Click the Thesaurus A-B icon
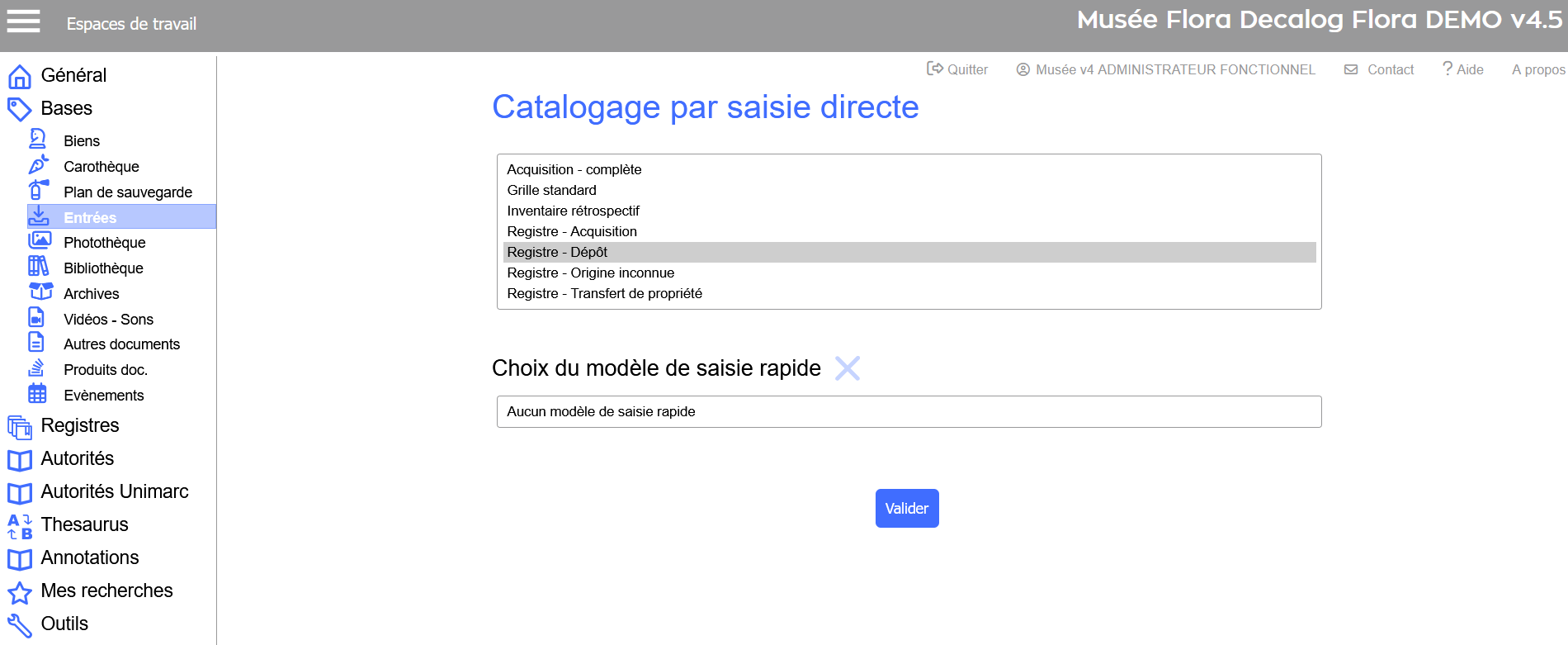The image size is (1568, 645). click(20, 525)
